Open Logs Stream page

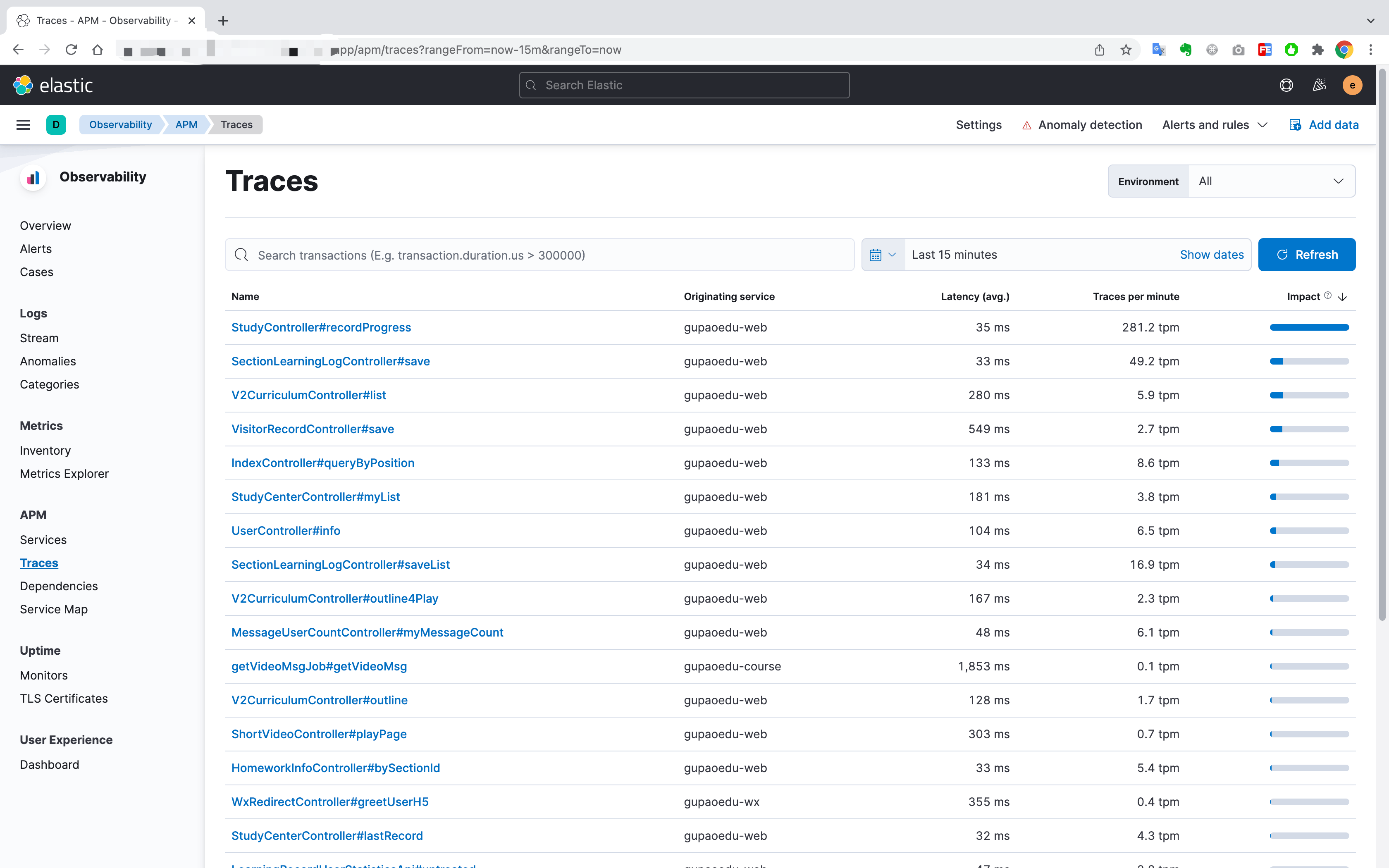pos(39,338)
